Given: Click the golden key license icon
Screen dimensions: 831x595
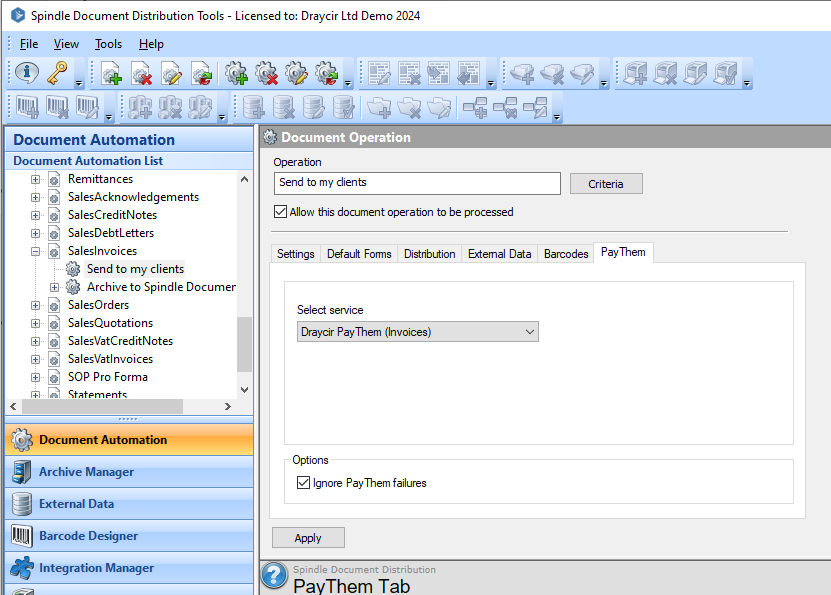Looking at the screenshot, I should point(57,73).
